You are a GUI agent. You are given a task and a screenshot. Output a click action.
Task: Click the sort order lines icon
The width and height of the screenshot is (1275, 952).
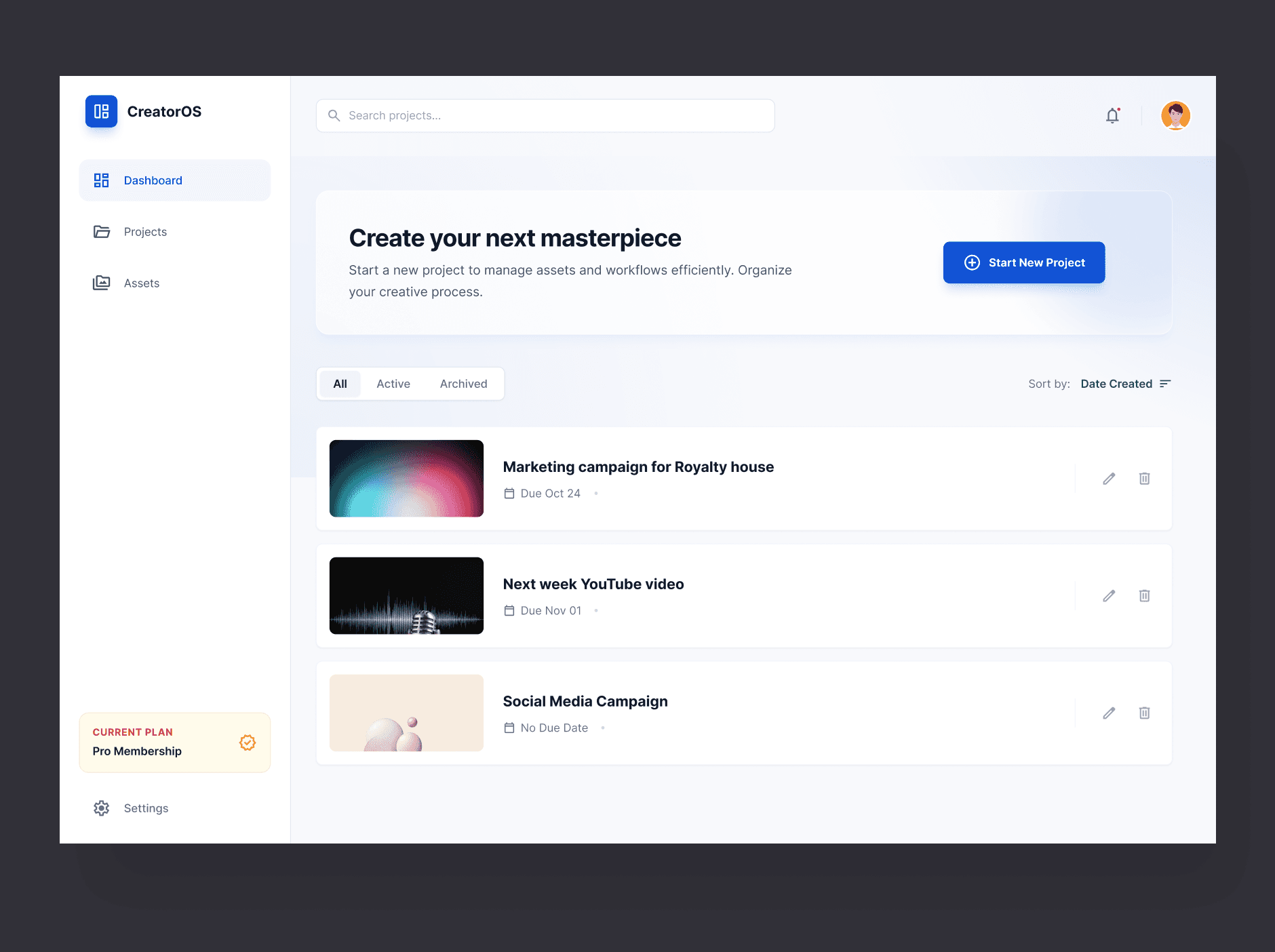tap(1165, 384)
